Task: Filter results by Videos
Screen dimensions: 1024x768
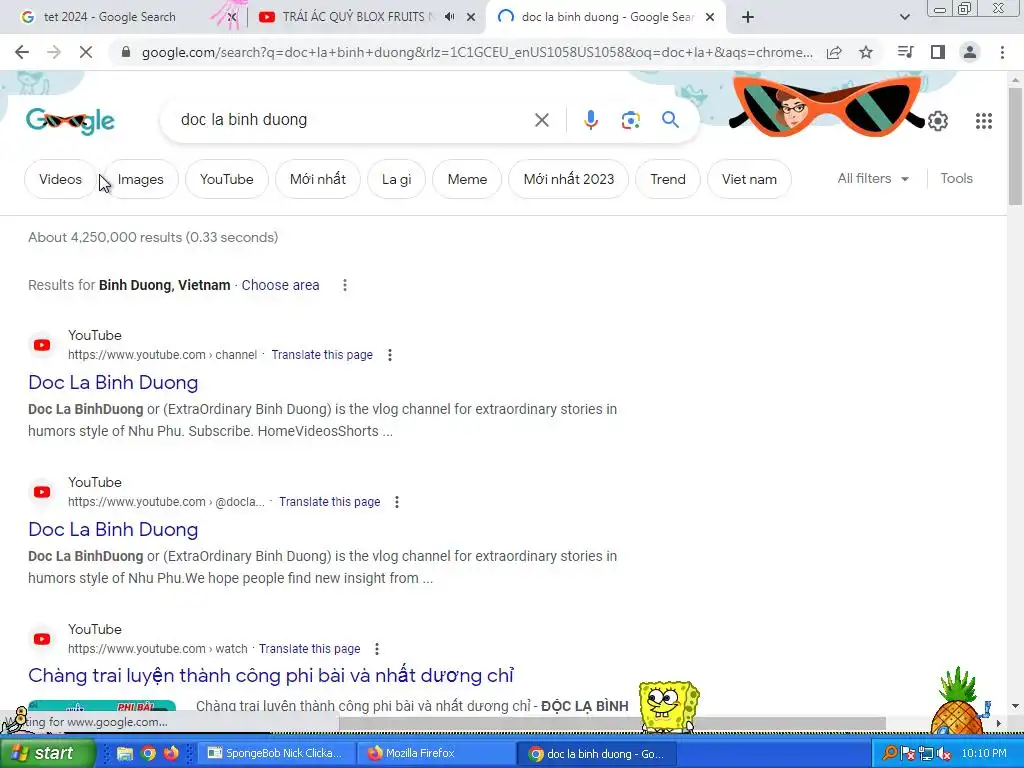Action: pos(60,180)
